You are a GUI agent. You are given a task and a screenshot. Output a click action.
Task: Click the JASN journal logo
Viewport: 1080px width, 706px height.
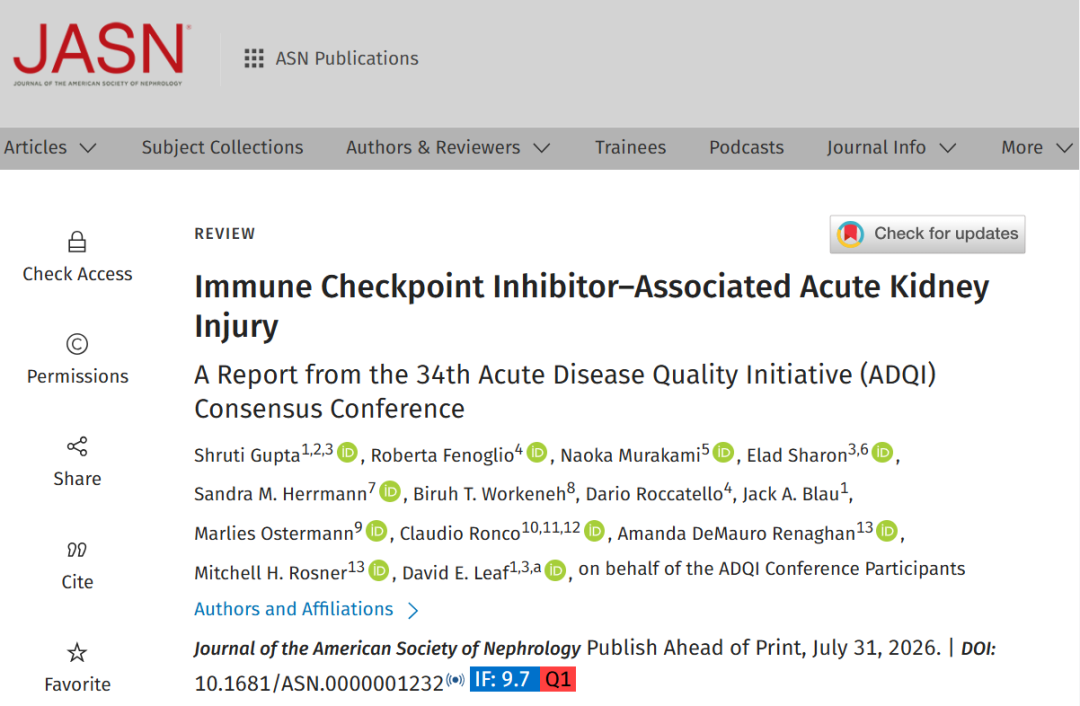(x=101, y=55)
